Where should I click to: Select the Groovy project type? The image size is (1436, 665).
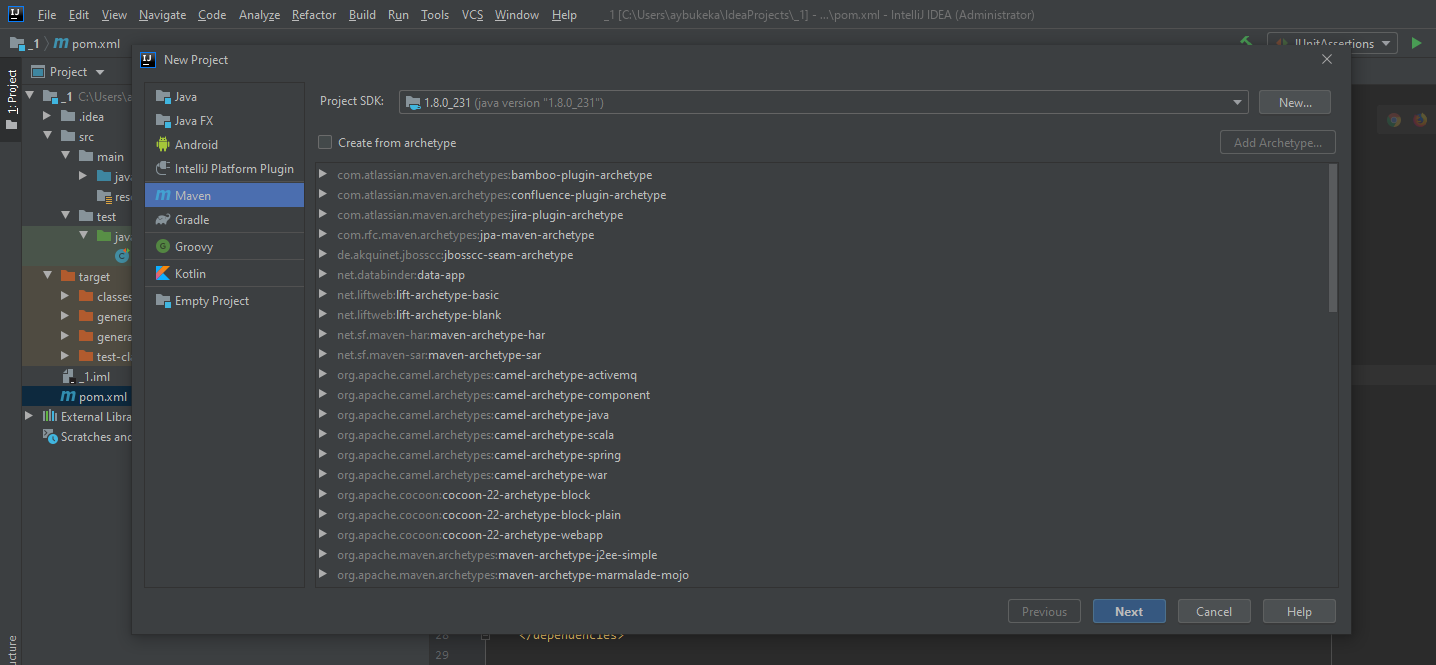(224, 247)
